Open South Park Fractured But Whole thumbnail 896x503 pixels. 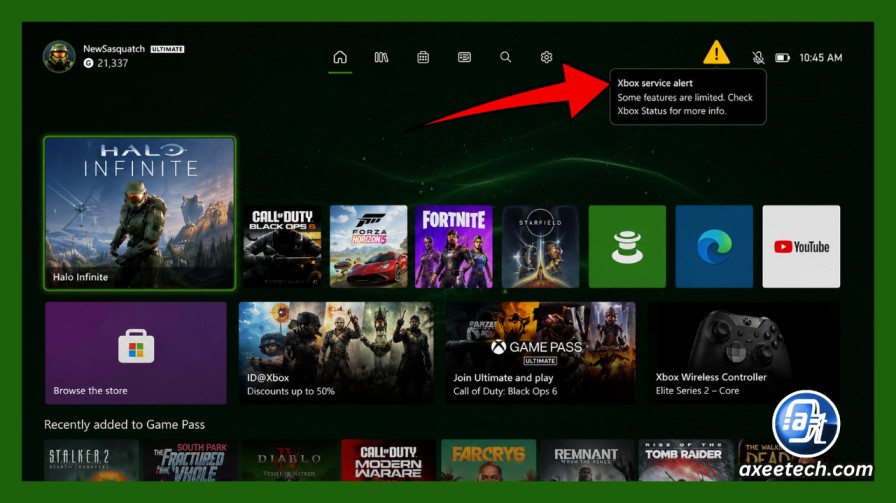[190, 460]
